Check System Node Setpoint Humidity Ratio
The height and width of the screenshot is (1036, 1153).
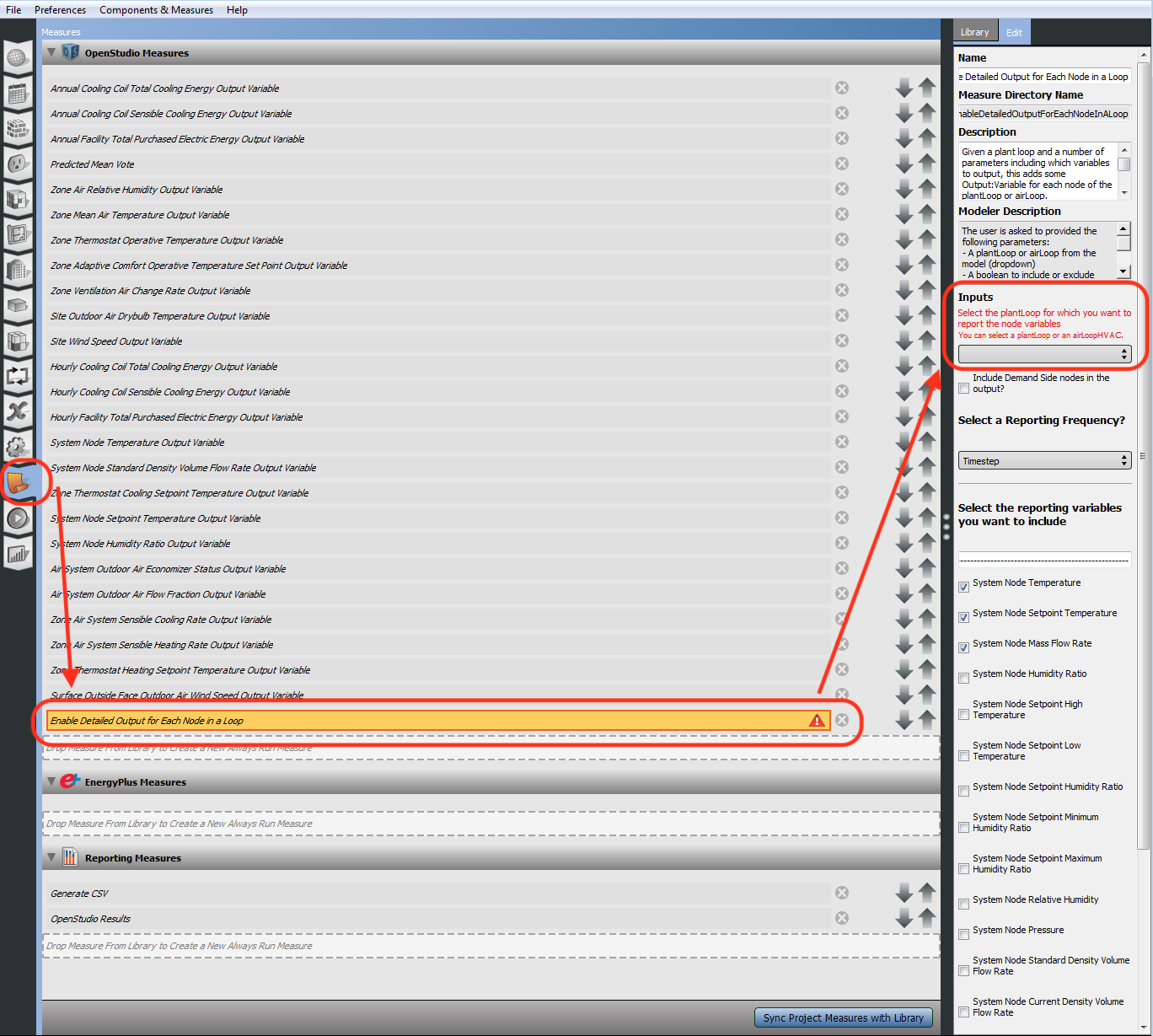[x=963, y=791]
